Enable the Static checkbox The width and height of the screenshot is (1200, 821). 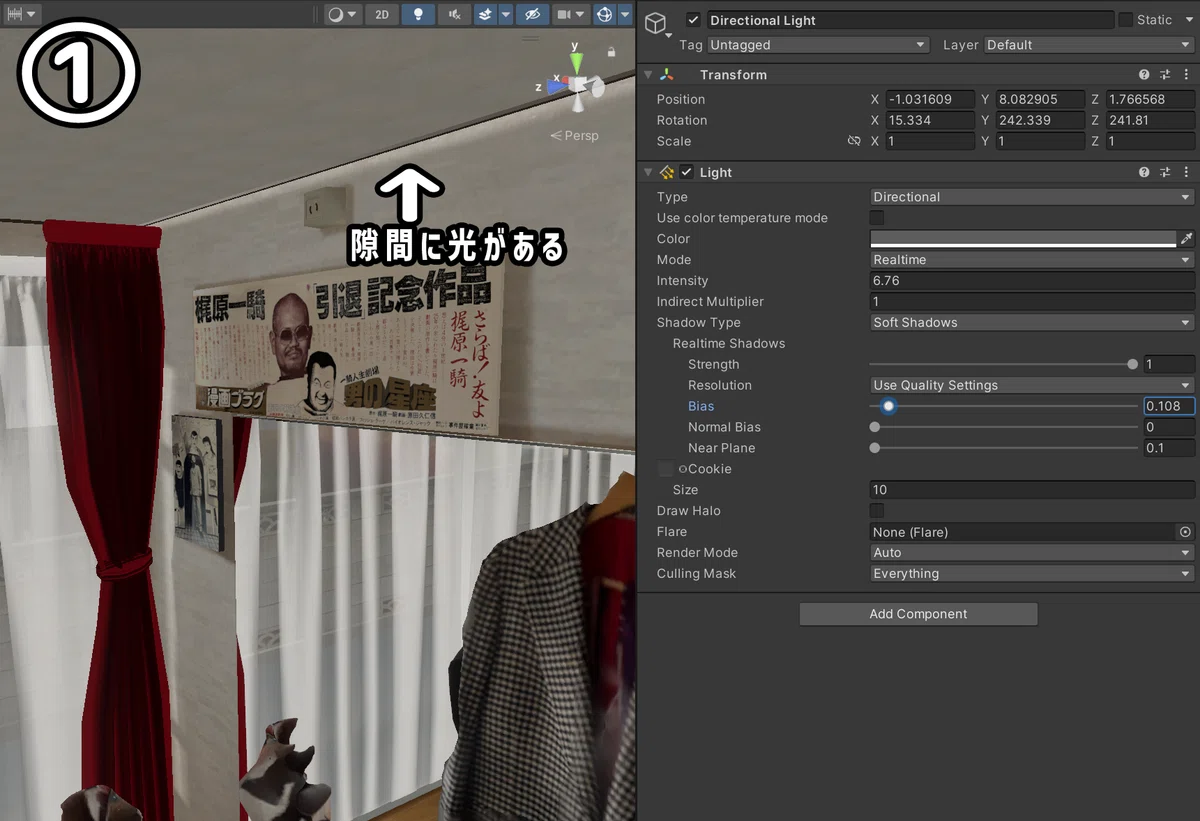click(x=1125, y=19)
